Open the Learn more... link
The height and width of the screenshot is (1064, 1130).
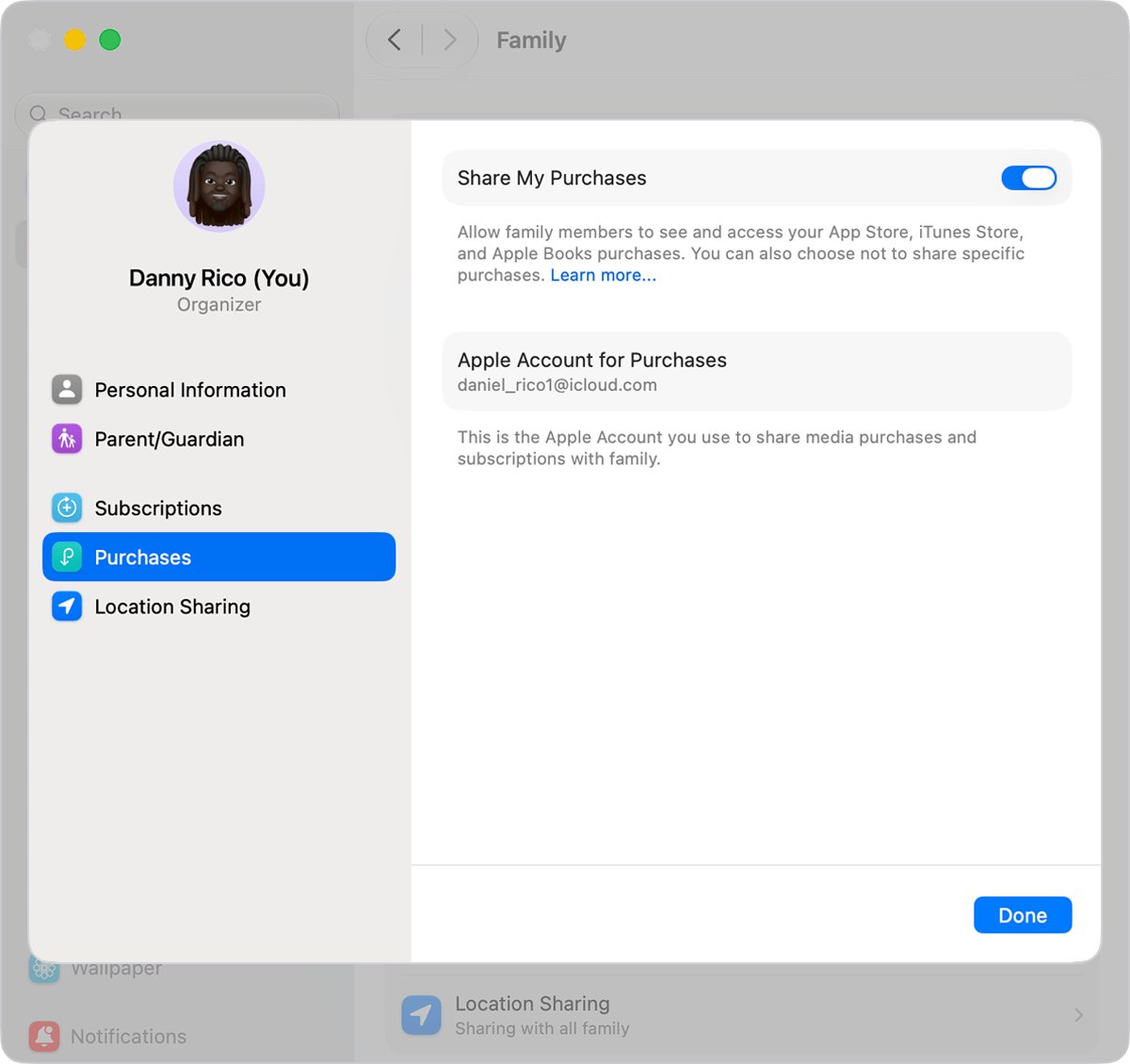click(604, 275)
